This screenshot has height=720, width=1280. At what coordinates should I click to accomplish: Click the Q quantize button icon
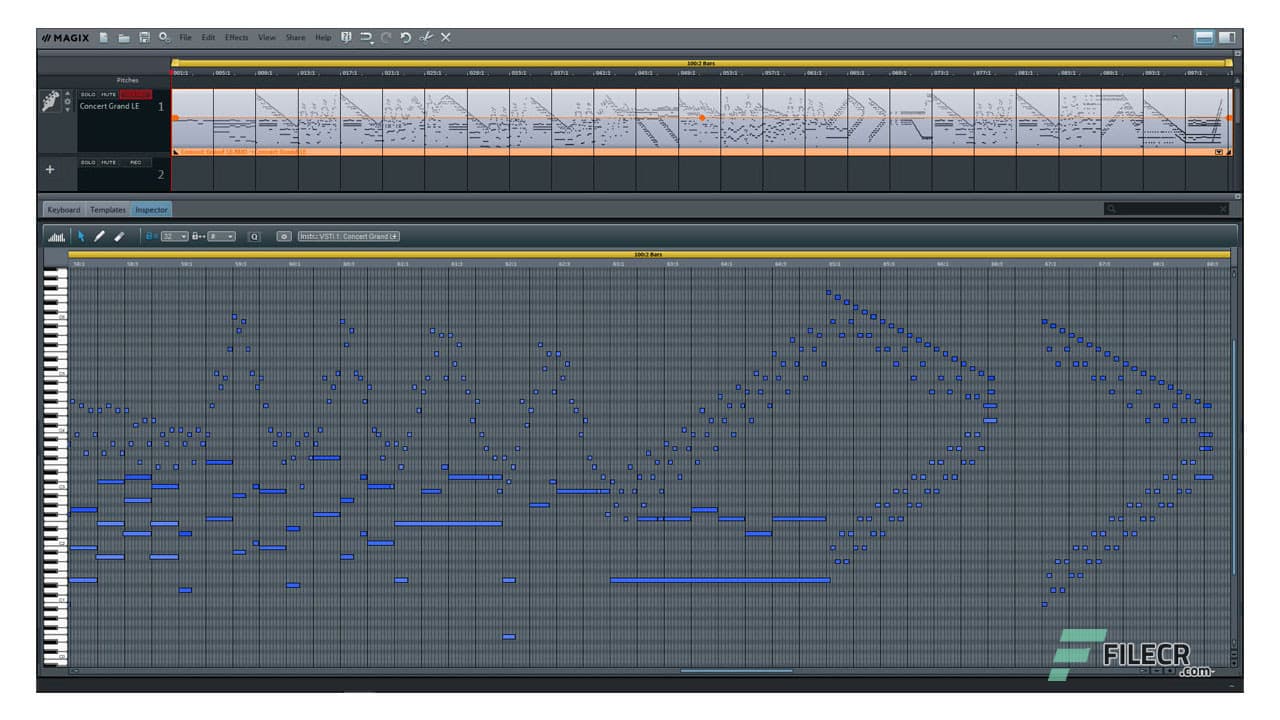256,236
